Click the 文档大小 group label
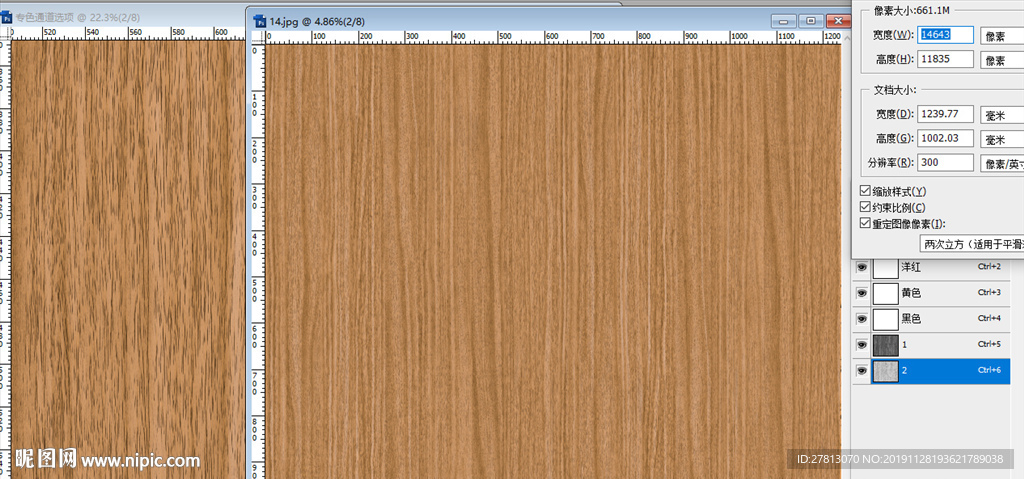 [x=896, y=90]
